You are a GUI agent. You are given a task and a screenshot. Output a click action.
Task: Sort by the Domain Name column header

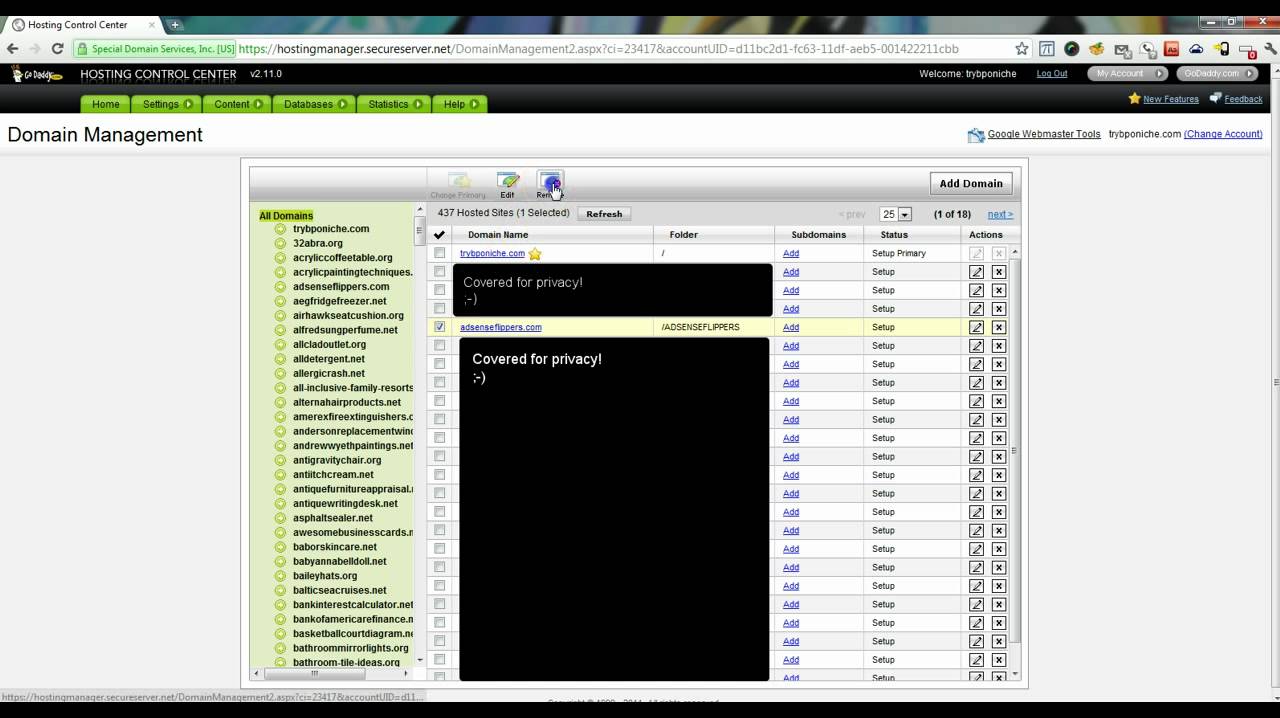pyautogui.click(x=498, y=235)
